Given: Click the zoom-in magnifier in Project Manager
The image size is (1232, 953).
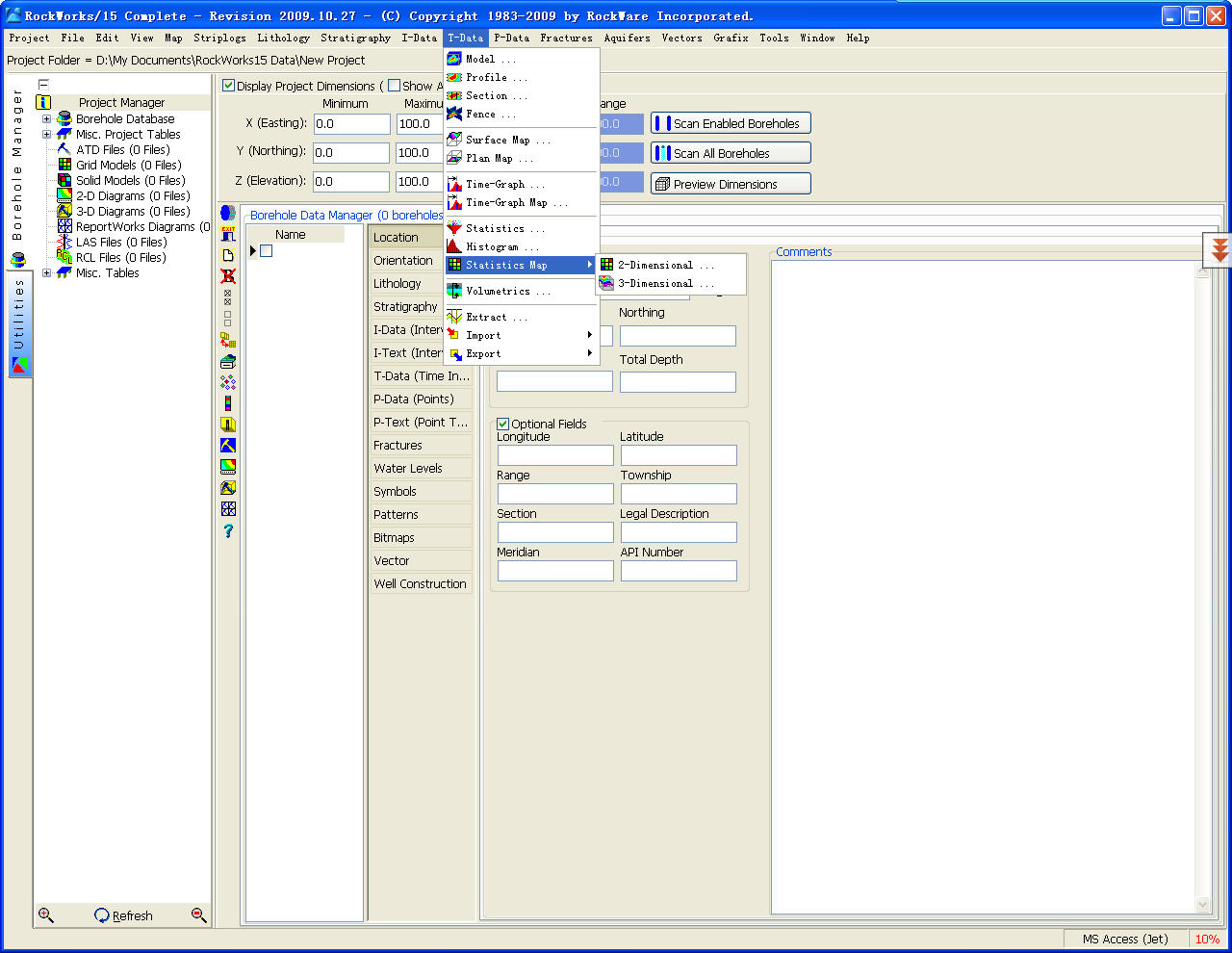Looking at the screenshot, I should click(45, 914).
